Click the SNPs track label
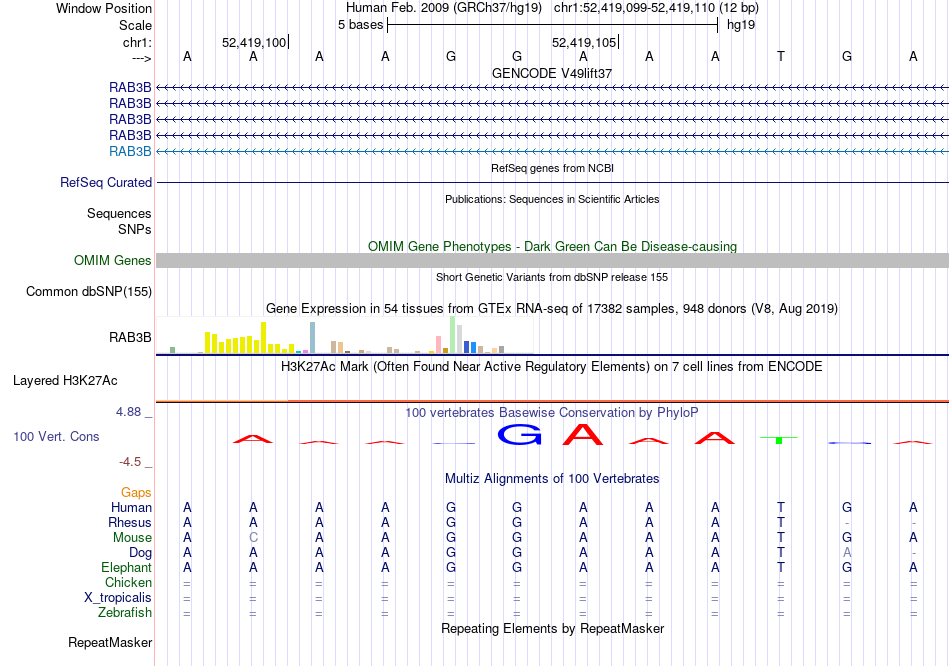The width and height of the screenshot is (950, 666). [x=135, y=230]
